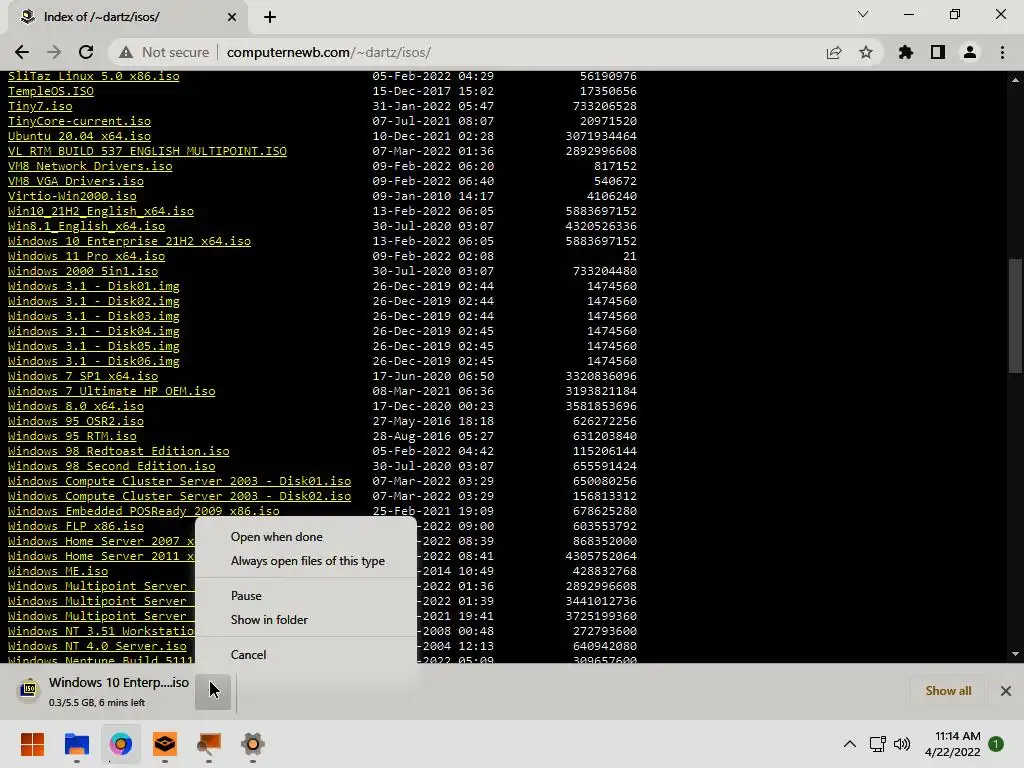Click Show all downloads
Screen dimensions: 1024x768
coord(948,691)
